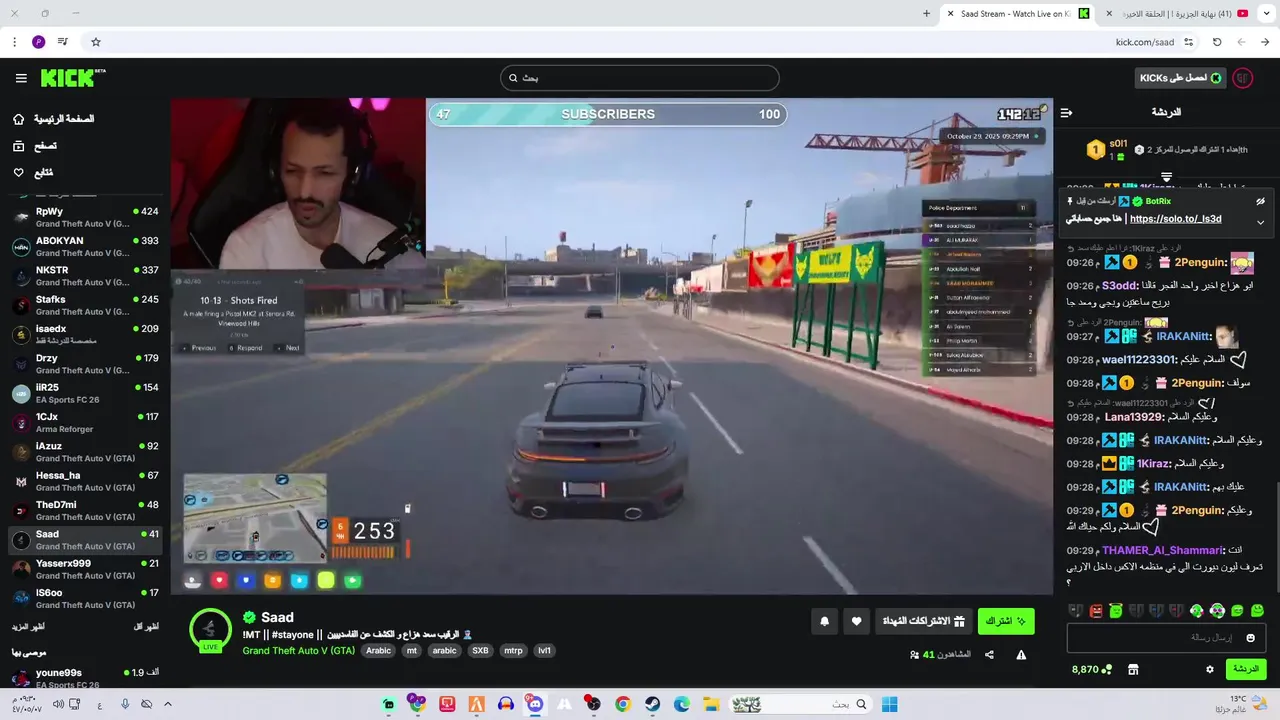Open isaedx channel in sidebar
This screenshot has width=1280, height=720.
click(85, 335)
